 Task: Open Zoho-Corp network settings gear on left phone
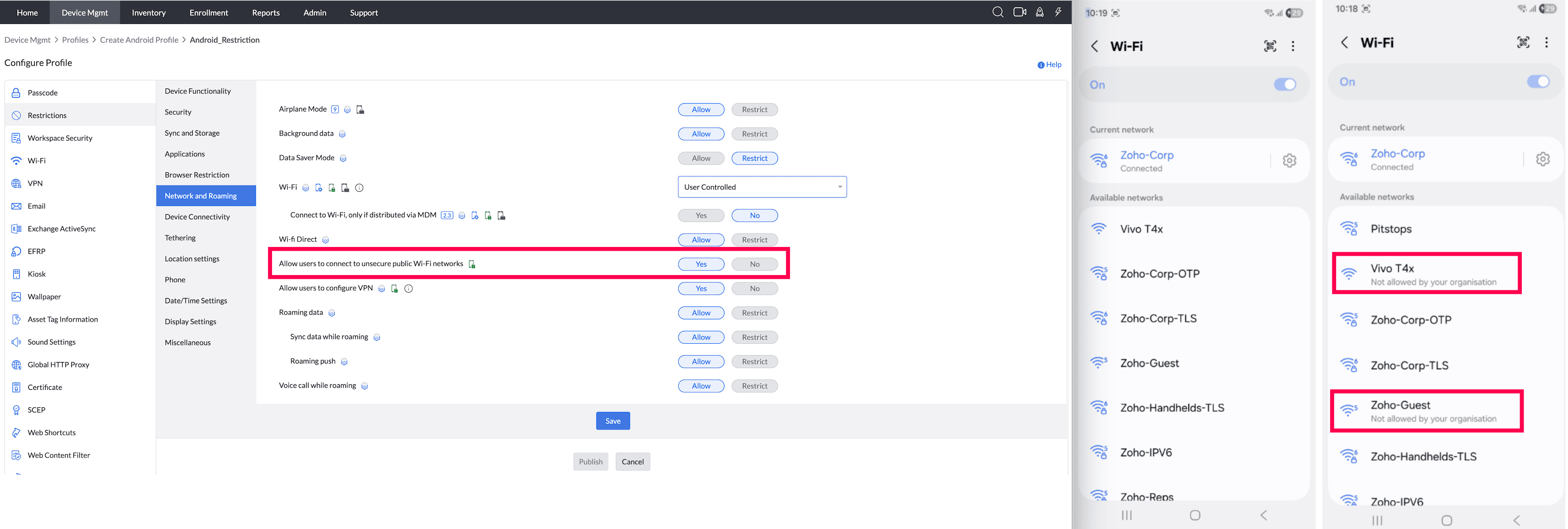[x=1289, y=160]
